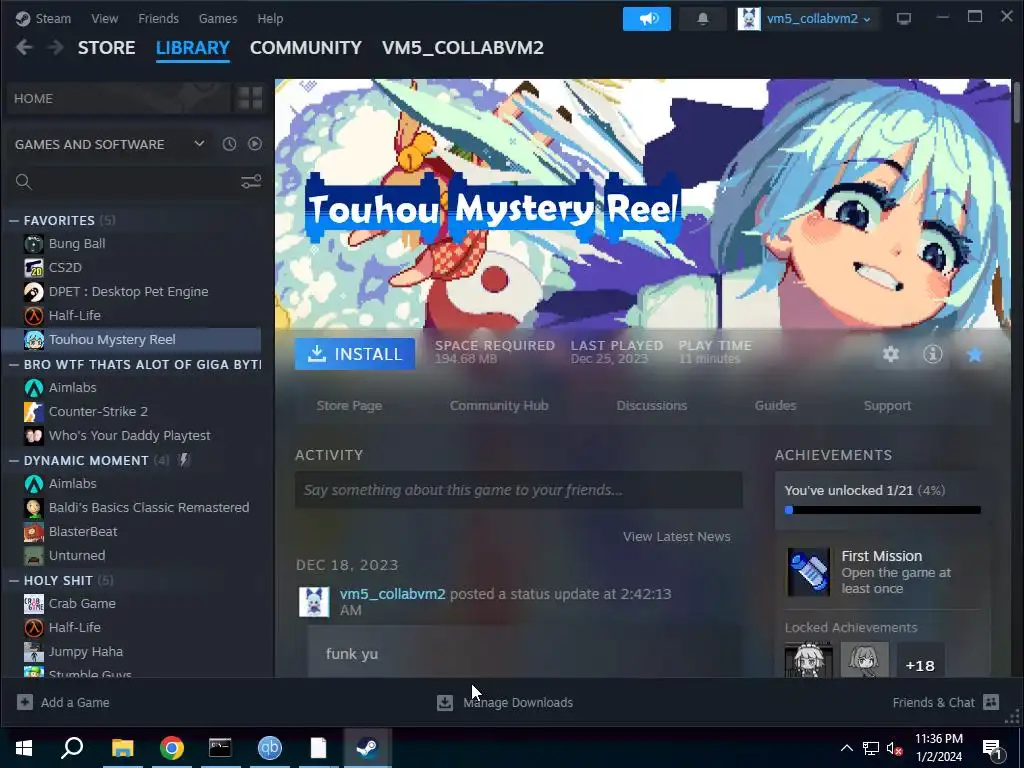
Task: Switch library to grid collections view
Action: [x=250, y=98]
